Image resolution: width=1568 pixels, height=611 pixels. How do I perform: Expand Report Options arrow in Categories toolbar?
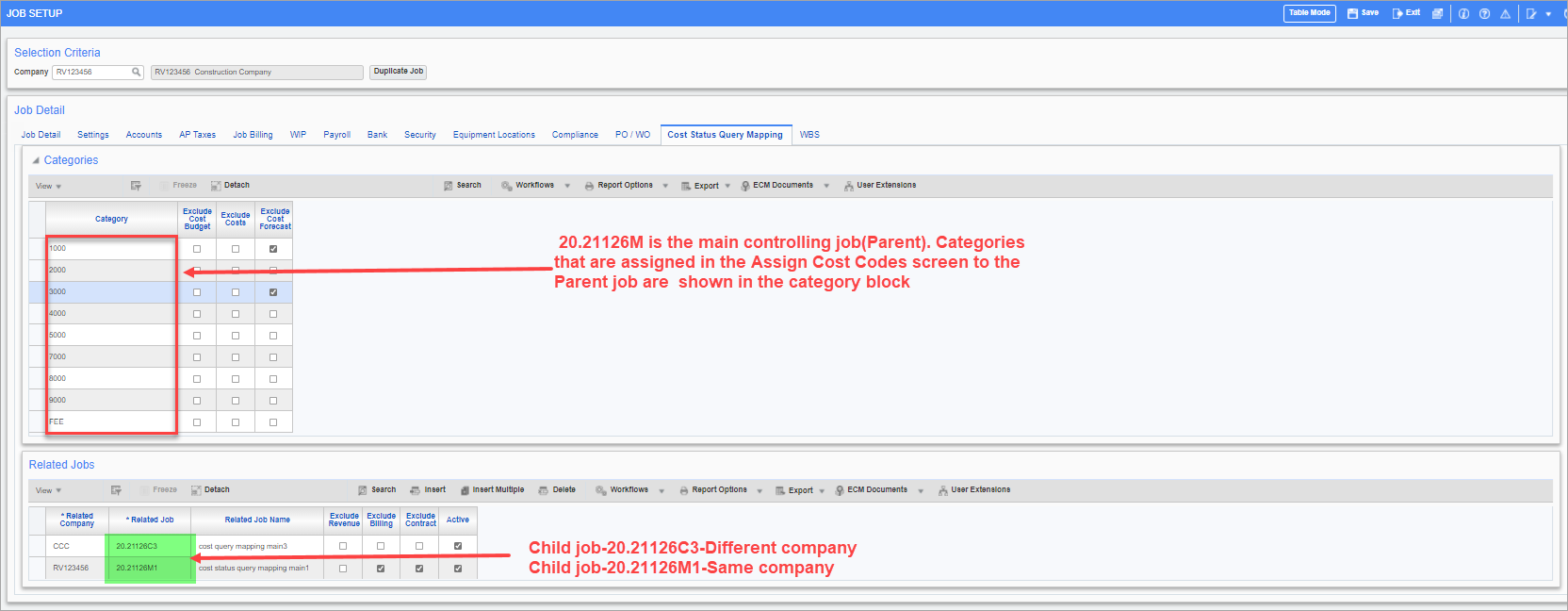pos(665,186)
